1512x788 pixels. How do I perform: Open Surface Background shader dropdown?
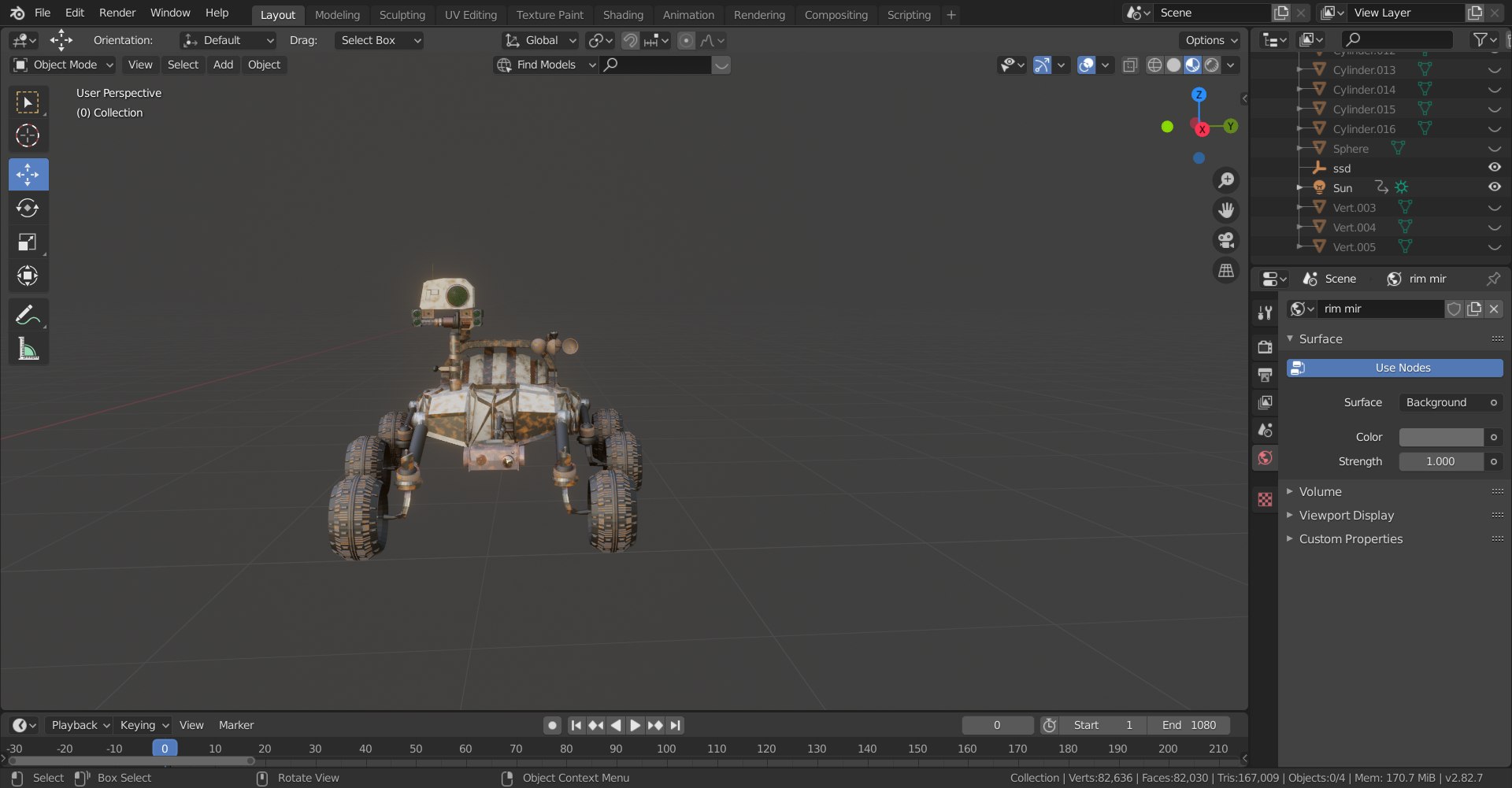coord(1451,402)
